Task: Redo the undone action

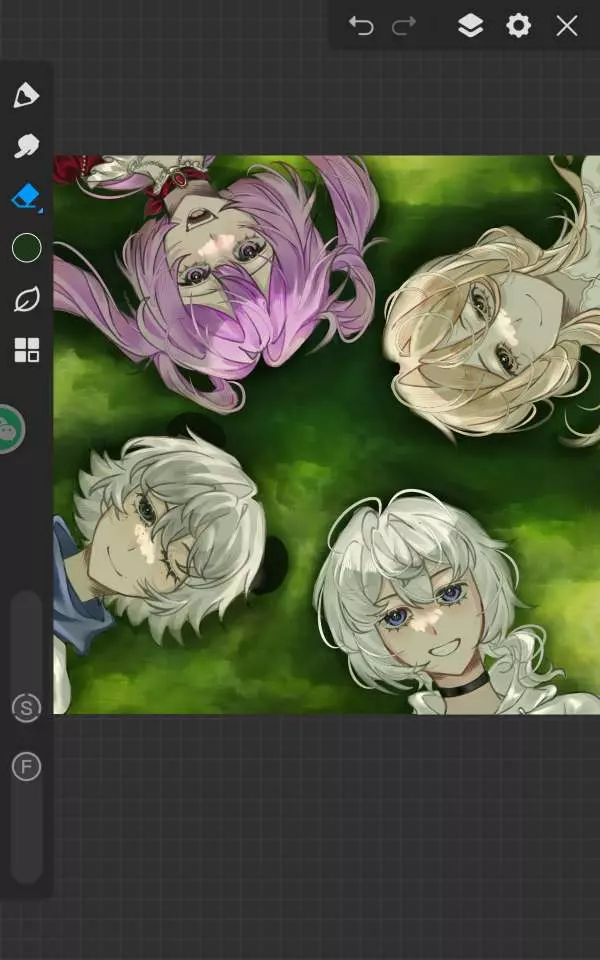Action: (404, 26)
